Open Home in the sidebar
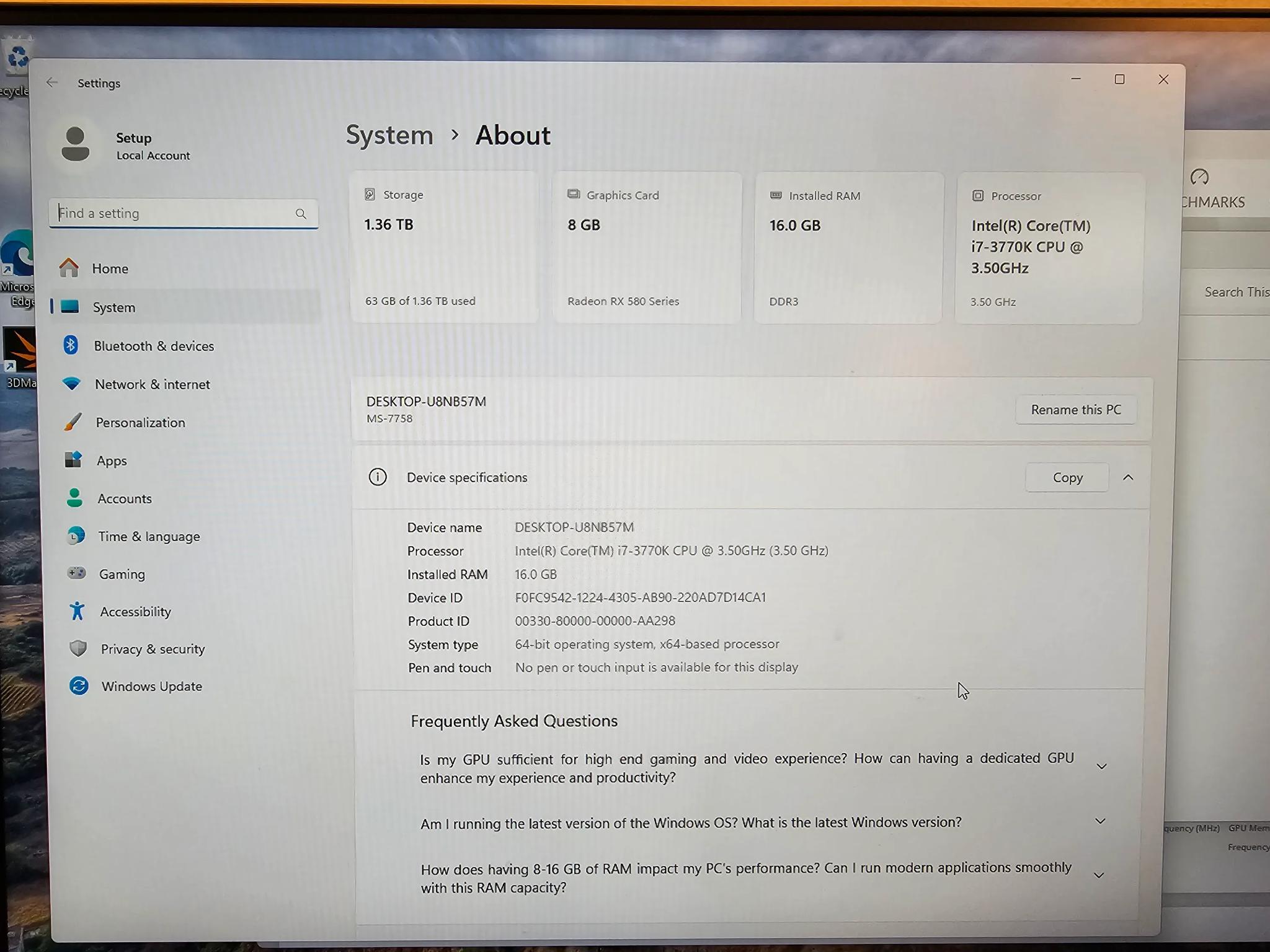Screen dimensions: 1270x952 pyautogui.click(x=185, y=268)
